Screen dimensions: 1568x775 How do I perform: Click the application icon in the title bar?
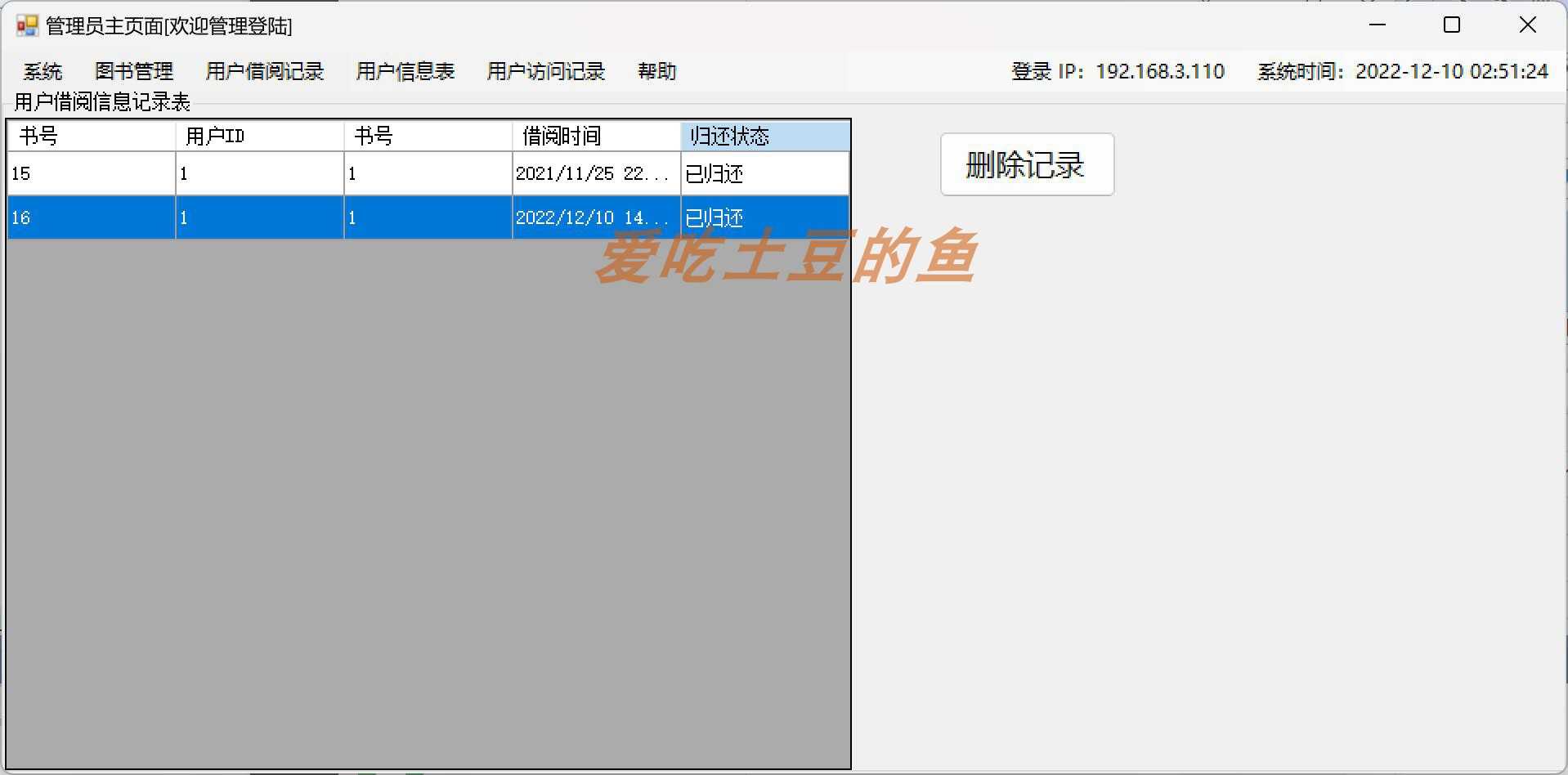coord(25,25)
